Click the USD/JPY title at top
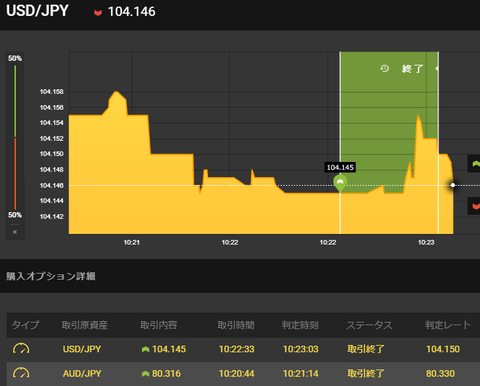 coord(37,11)
